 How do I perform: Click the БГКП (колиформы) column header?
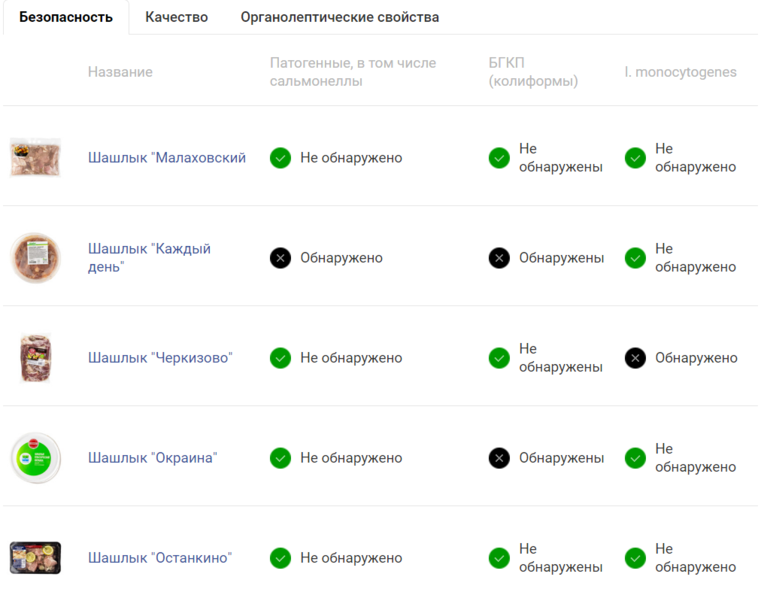tap(533, 72)
